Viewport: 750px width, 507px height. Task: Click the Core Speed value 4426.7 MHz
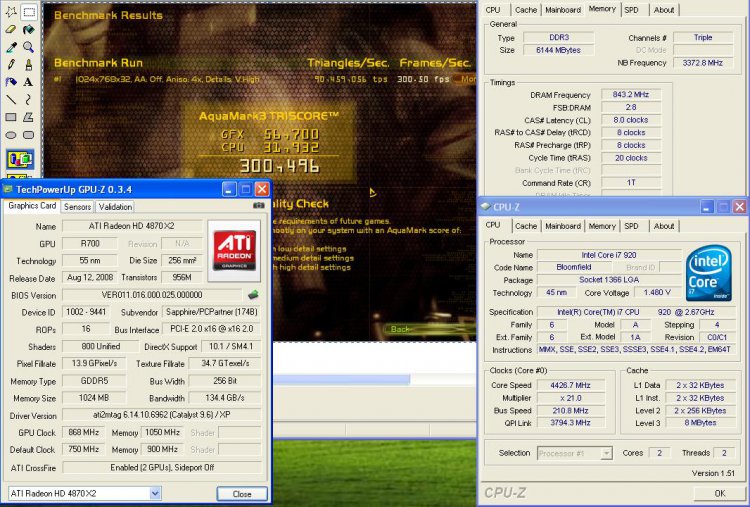570,385
